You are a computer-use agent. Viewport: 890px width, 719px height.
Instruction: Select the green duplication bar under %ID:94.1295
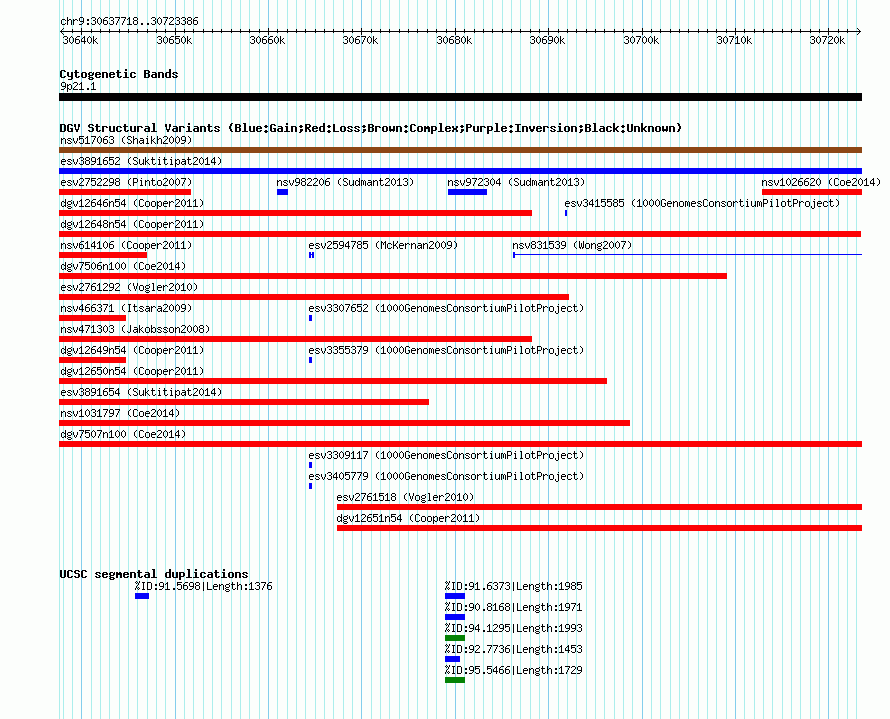[x=455, y=638]
